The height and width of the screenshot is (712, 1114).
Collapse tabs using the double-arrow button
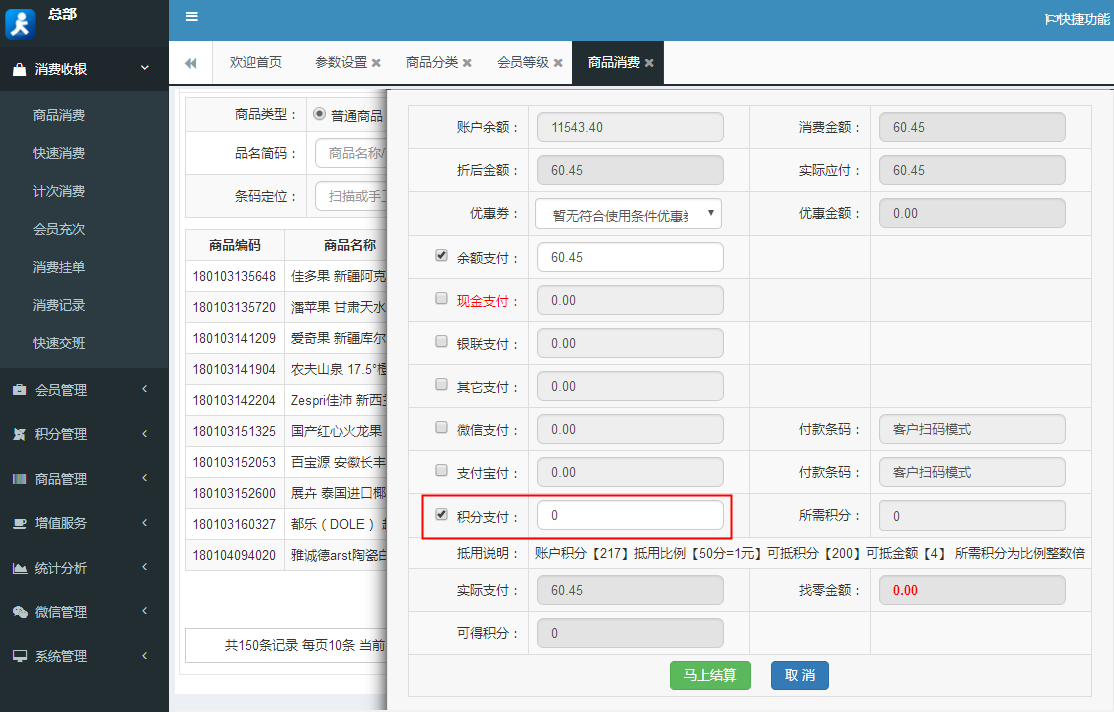click(x=190, y=62)
